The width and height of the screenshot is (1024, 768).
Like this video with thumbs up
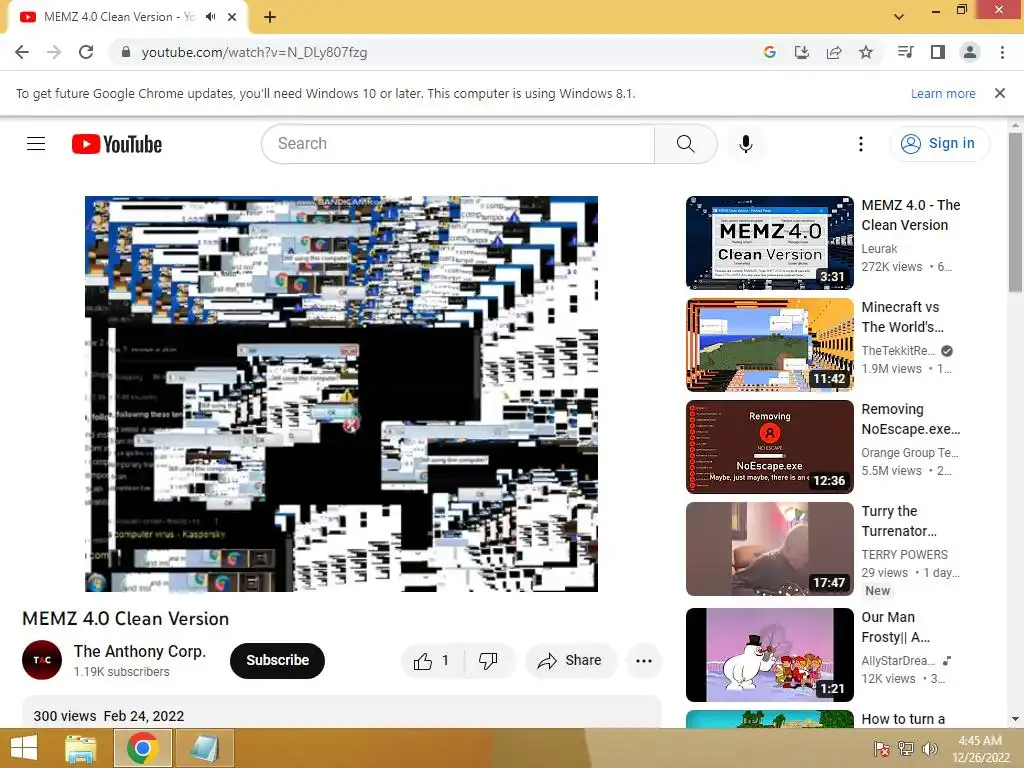[432, 661]
